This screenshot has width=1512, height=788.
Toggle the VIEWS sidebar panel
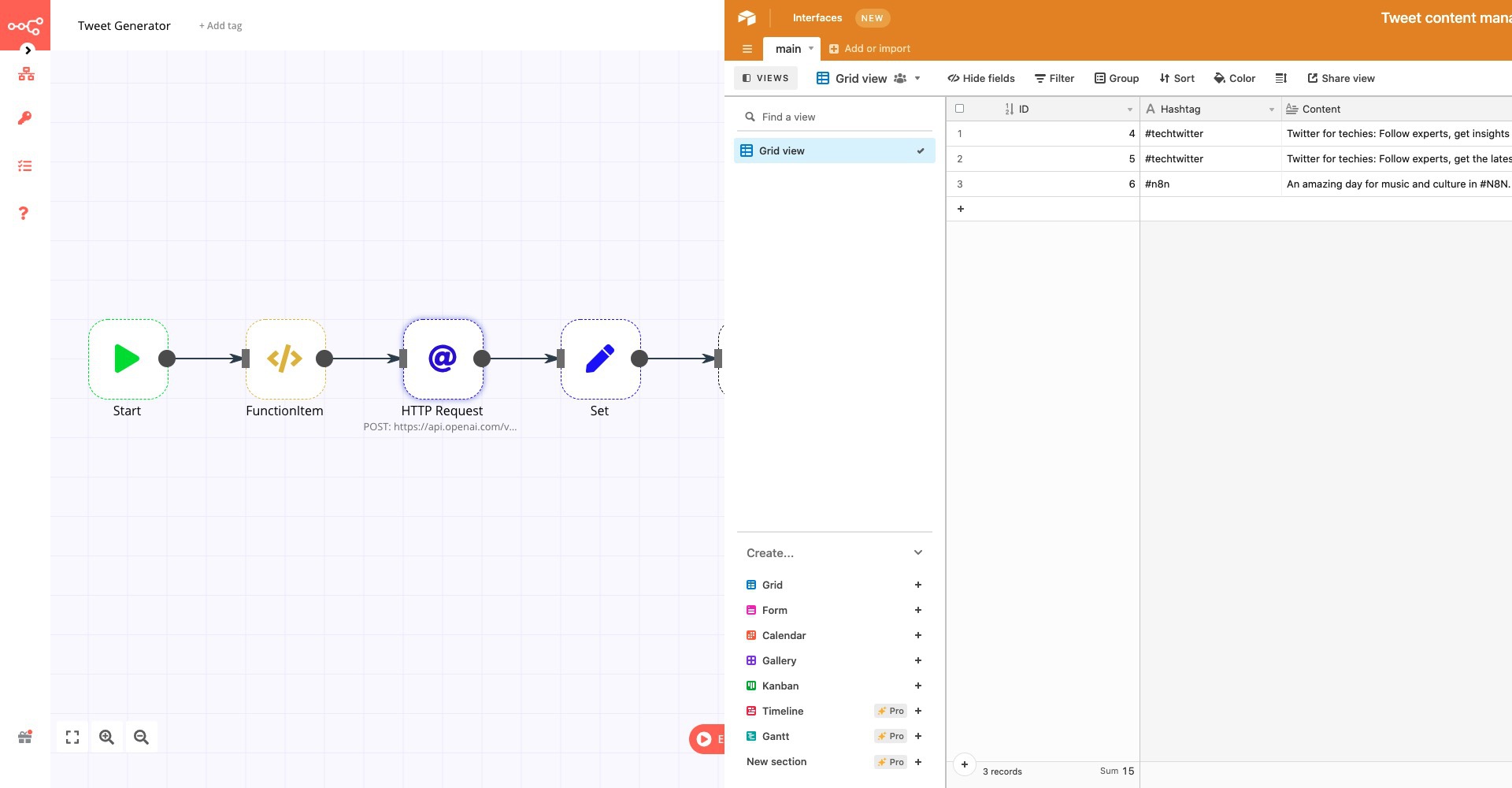765,78
